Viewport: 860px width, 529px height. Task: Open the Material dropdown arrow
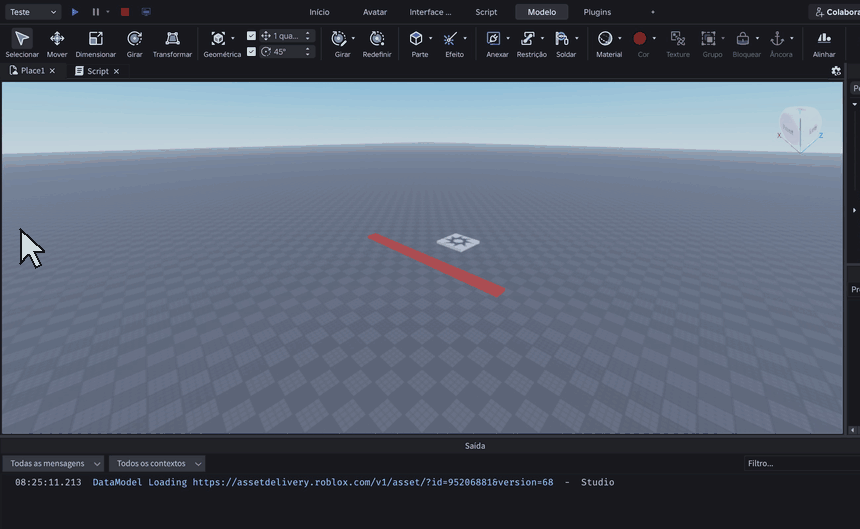point(620,38)
